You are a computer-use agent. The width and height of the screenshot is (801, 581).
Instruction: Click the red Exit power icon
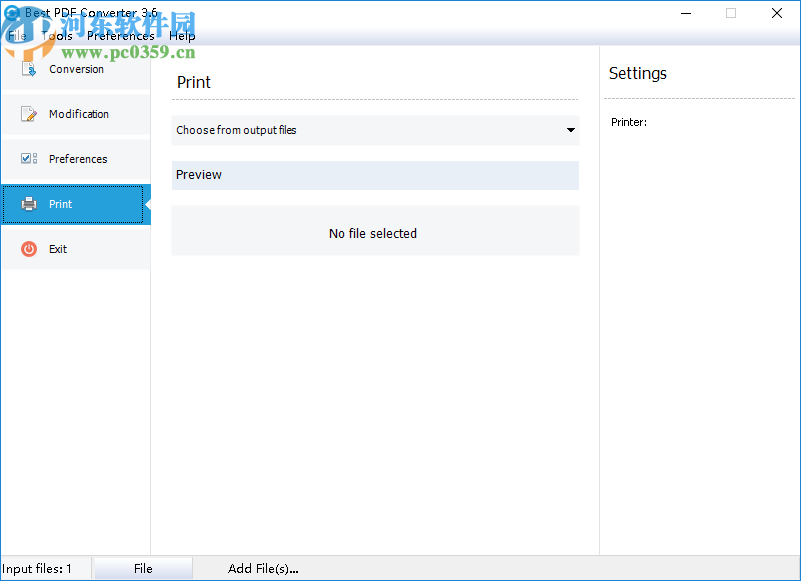pos(25,248)
